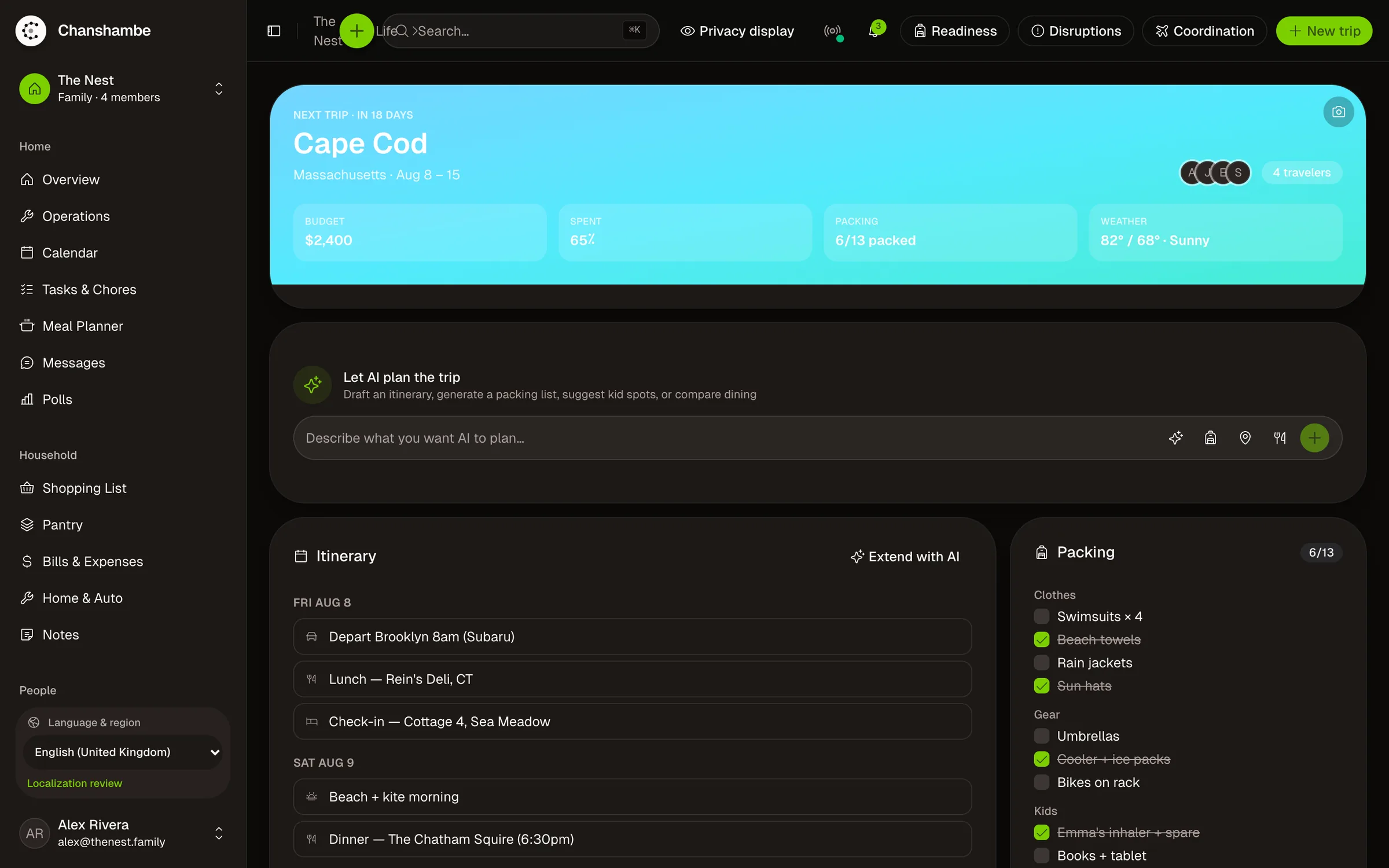Viewport: 1389px width, 868px height.
Task: Check the Bikes on rack checkbox
Action: [1041, 782]
